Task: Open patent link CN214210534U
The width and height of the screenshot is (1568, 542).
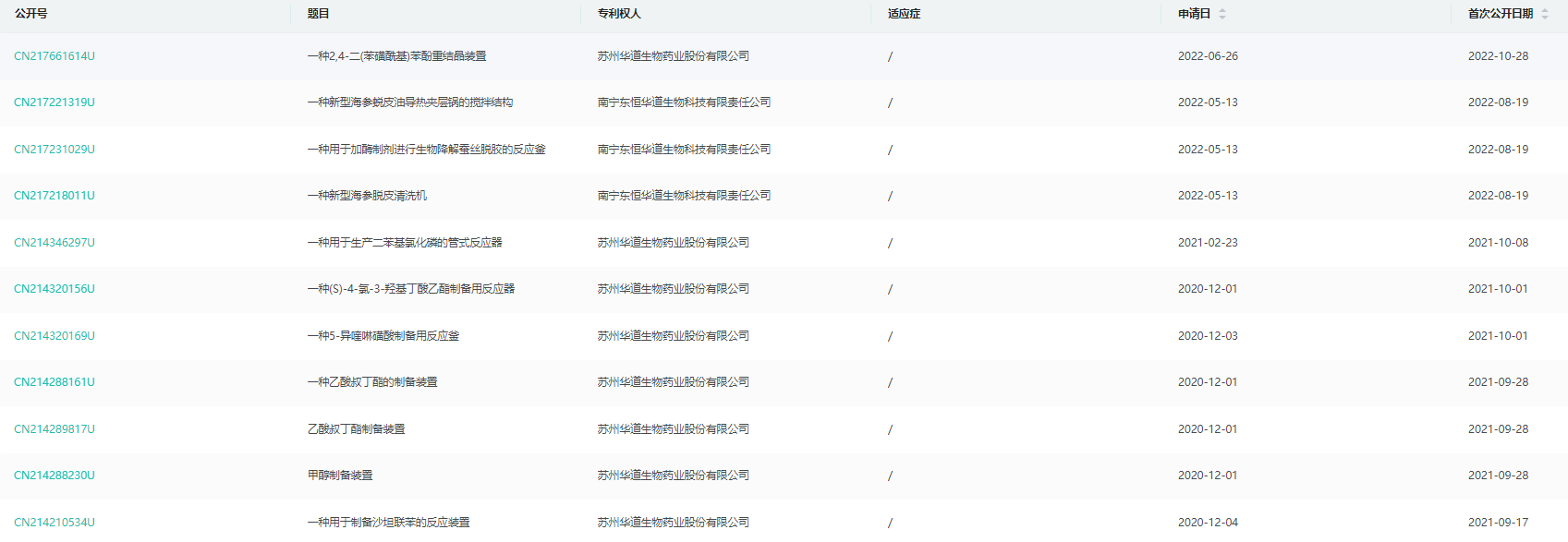Action: click(55, 523)
